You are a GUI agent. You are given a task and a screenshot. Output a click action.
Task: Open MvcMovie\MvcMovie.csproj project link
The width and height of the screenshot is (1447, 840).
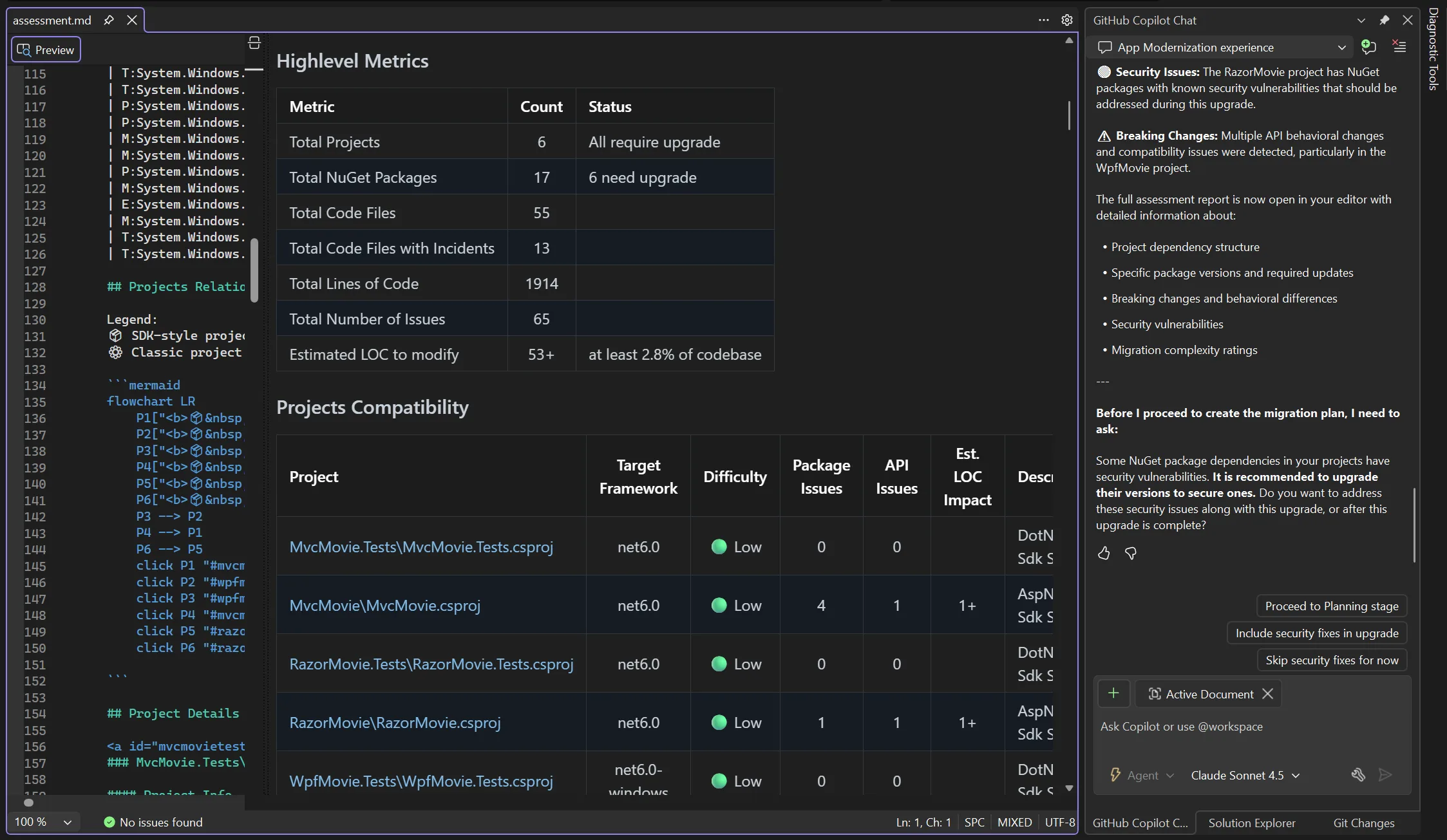click(x=384, y=605)
